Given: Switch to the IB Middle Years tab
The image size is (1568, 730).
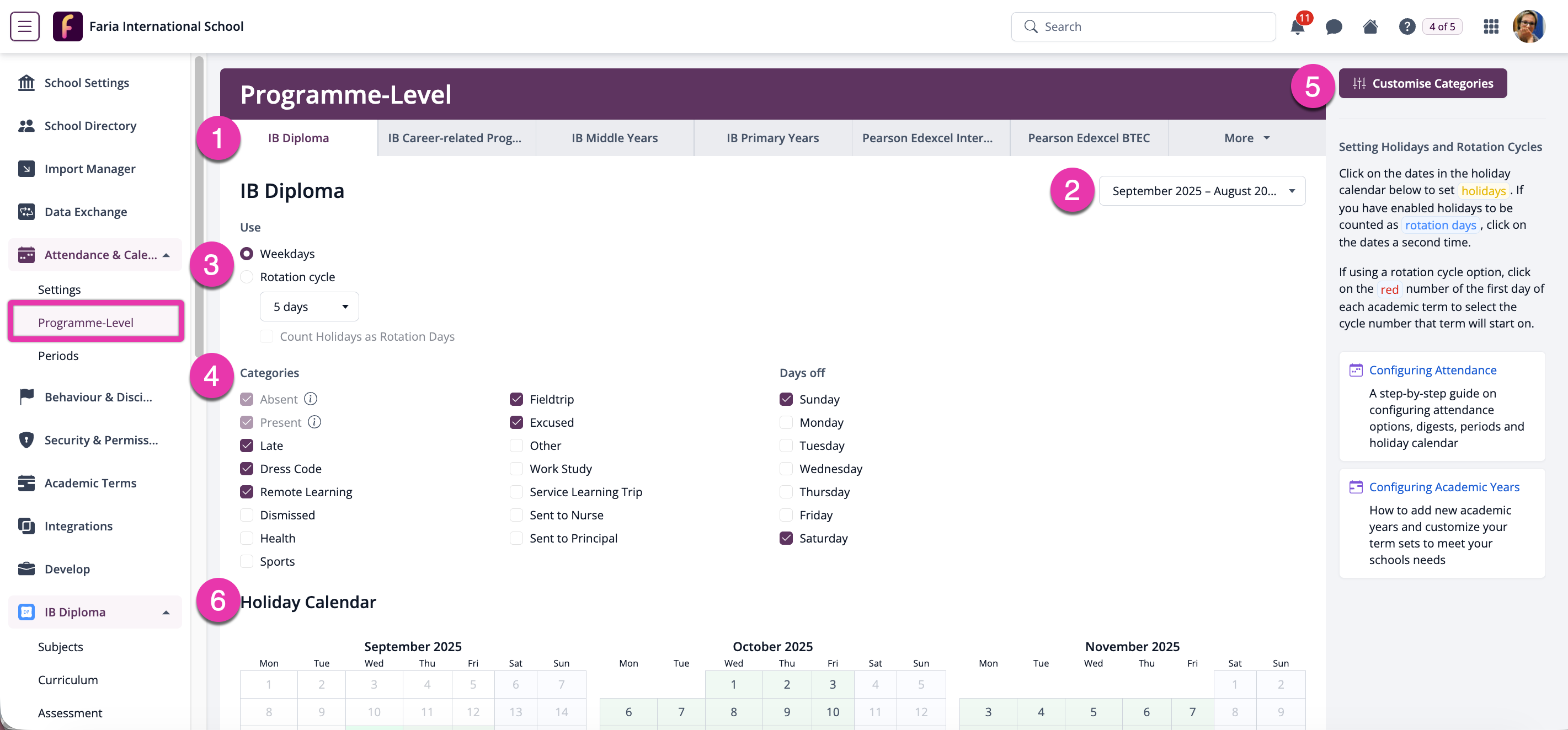Looking at the screenshot, I should pyautogui.click(x=614, y=138).
